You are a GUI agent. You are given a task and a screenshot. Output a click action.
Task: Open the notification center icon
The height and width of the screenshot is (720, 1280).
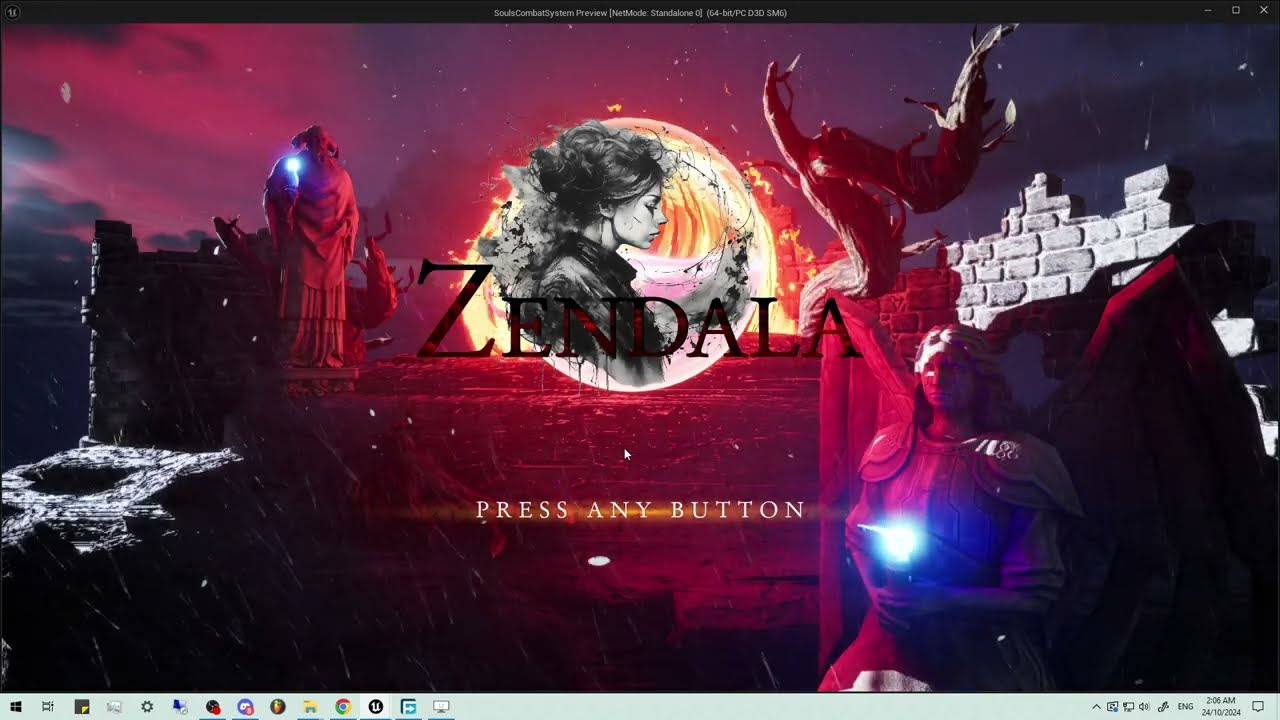coord(1258,707)
